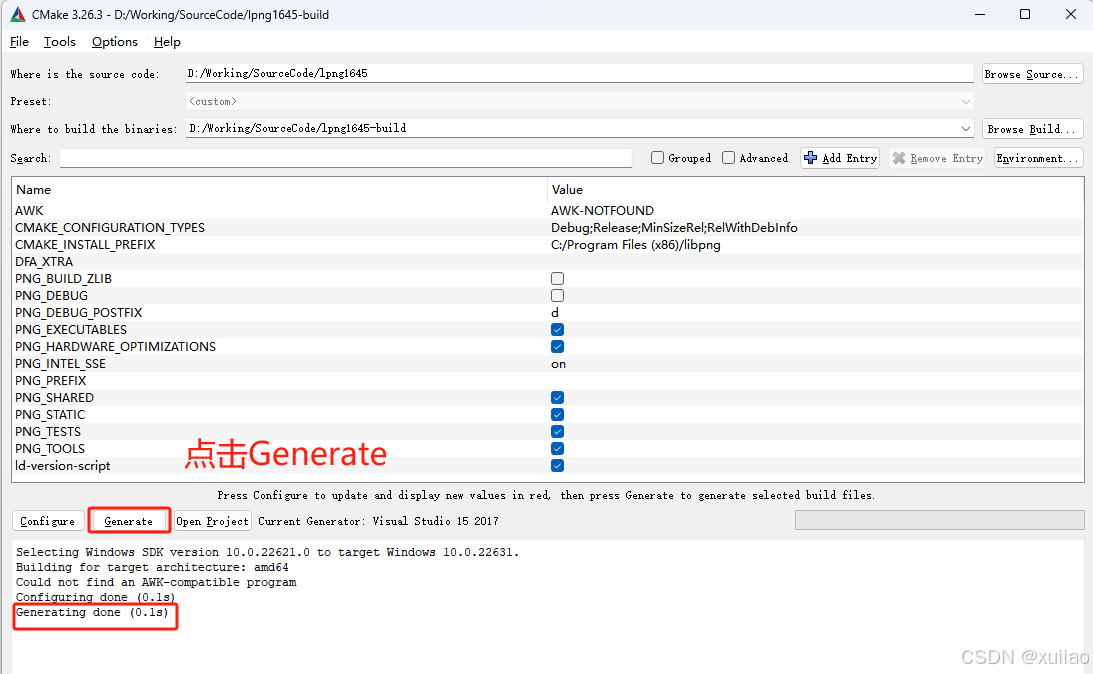Disable the PNG_EXECUTABLES checkbox

click(x=557, y=329)
